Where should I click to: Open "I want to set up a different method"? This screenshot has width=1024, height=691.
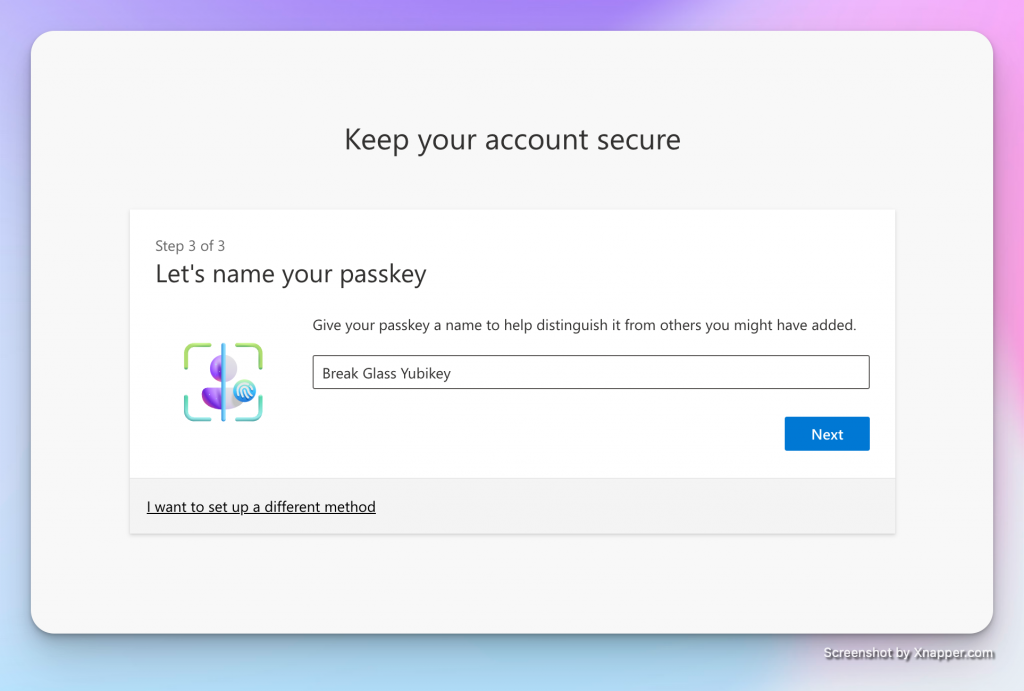(x=261, y=507)
